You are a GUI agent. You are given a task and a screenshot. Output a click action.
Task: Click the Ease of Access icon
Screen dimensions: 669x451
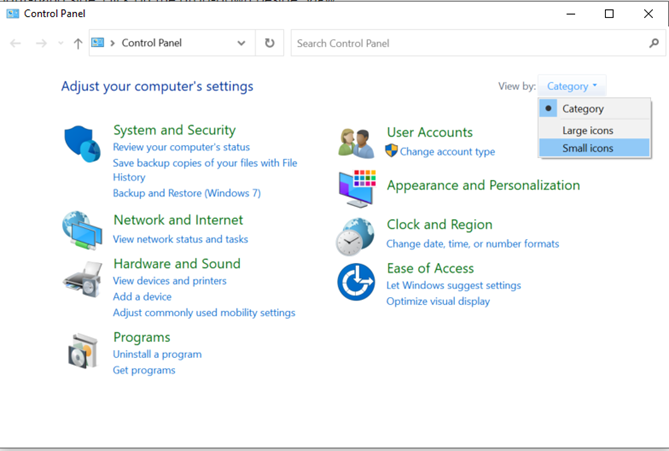tap(356, 282)
